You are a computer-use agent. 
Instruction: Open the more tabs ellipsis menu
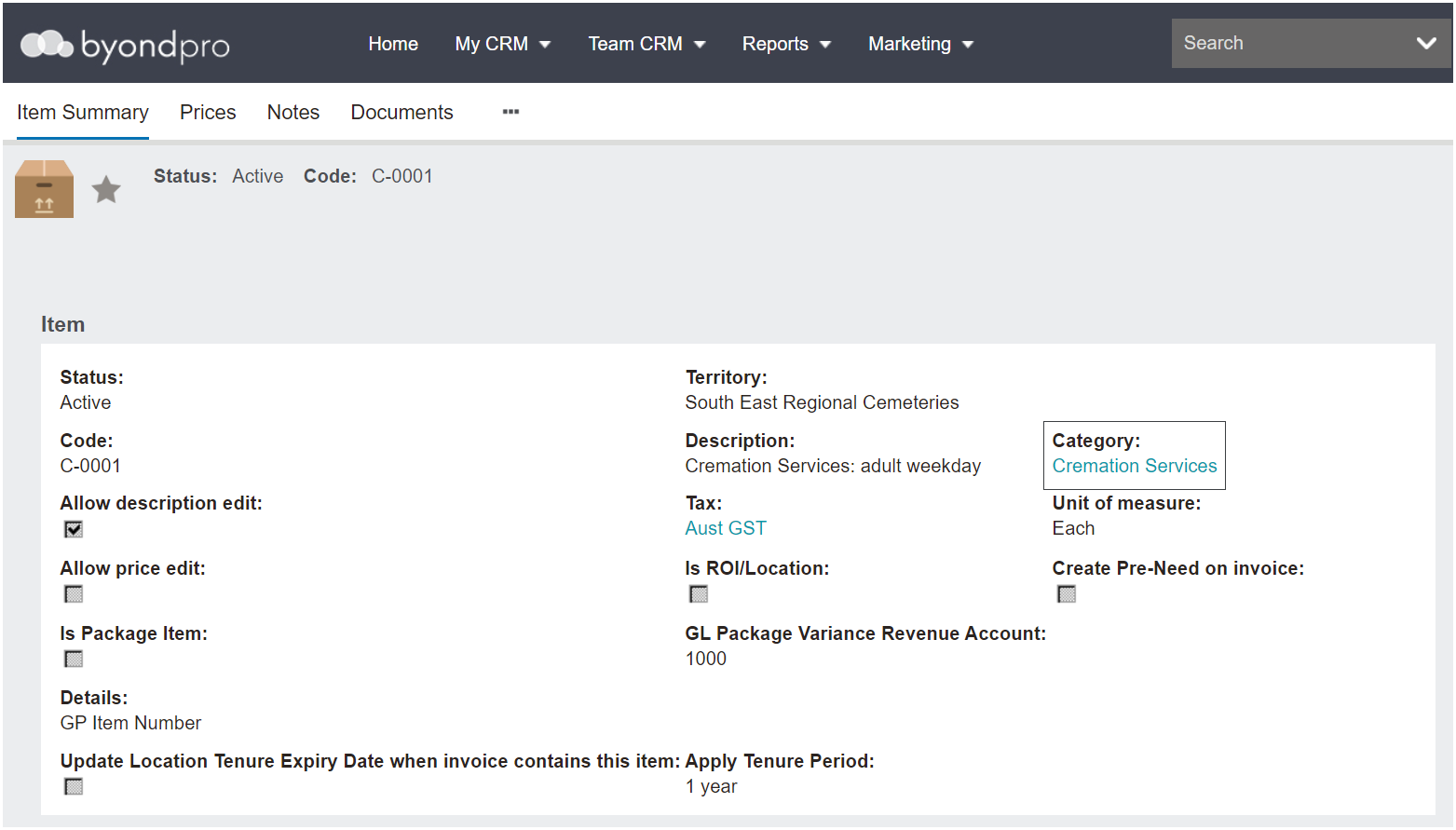[x=510, y=112]
